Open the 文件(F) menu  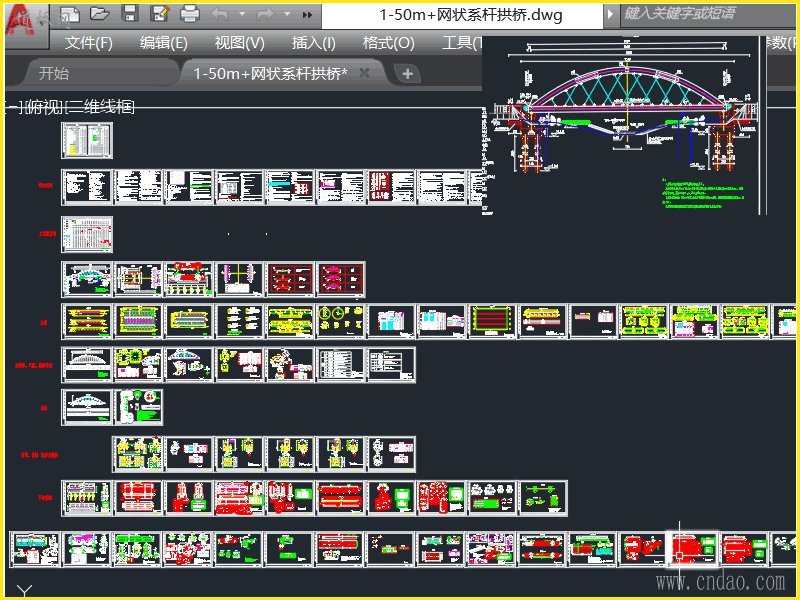pyautogui.click(x=88, y=43)
